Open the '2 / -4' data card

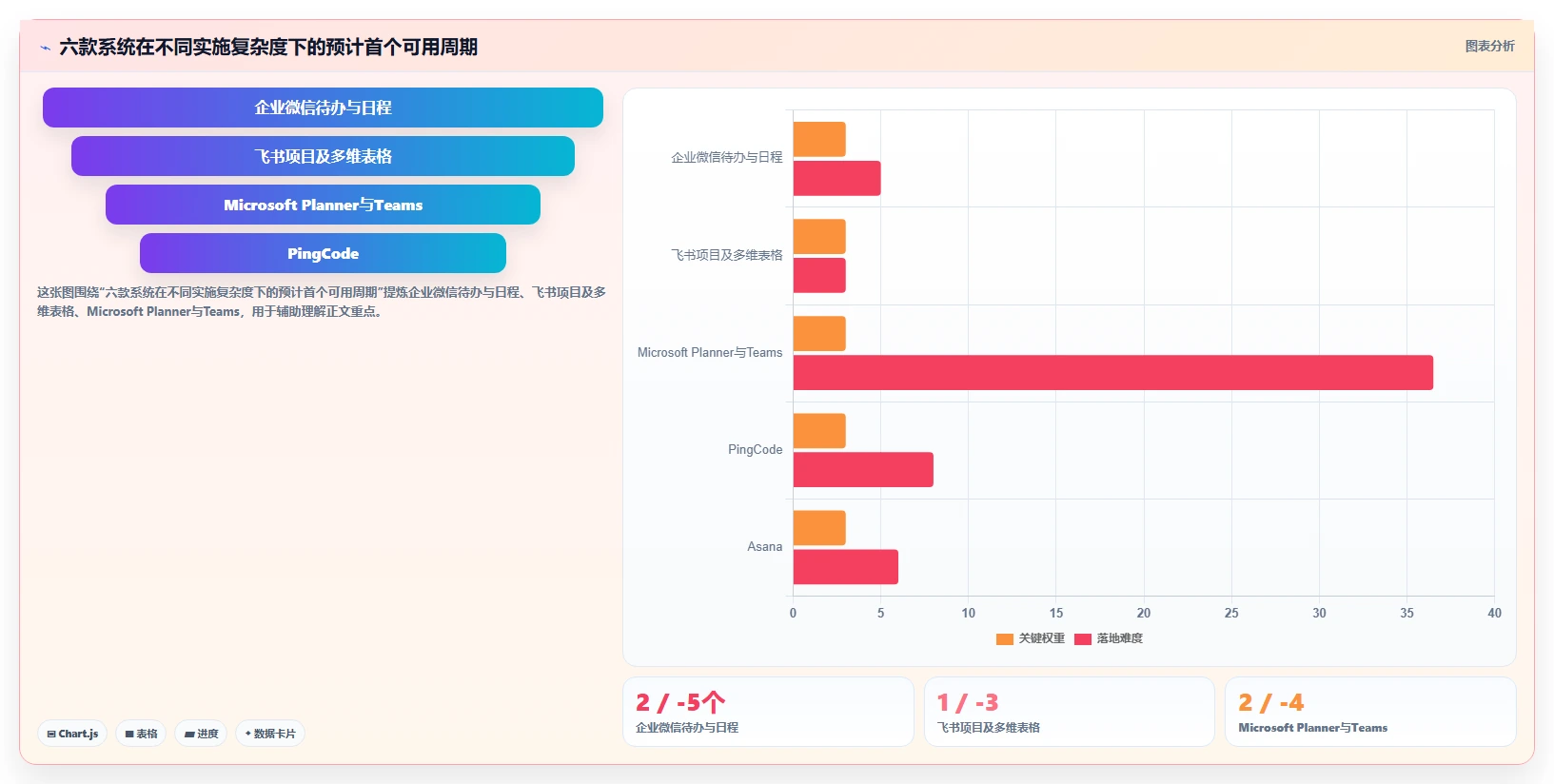click(1370, 712)
